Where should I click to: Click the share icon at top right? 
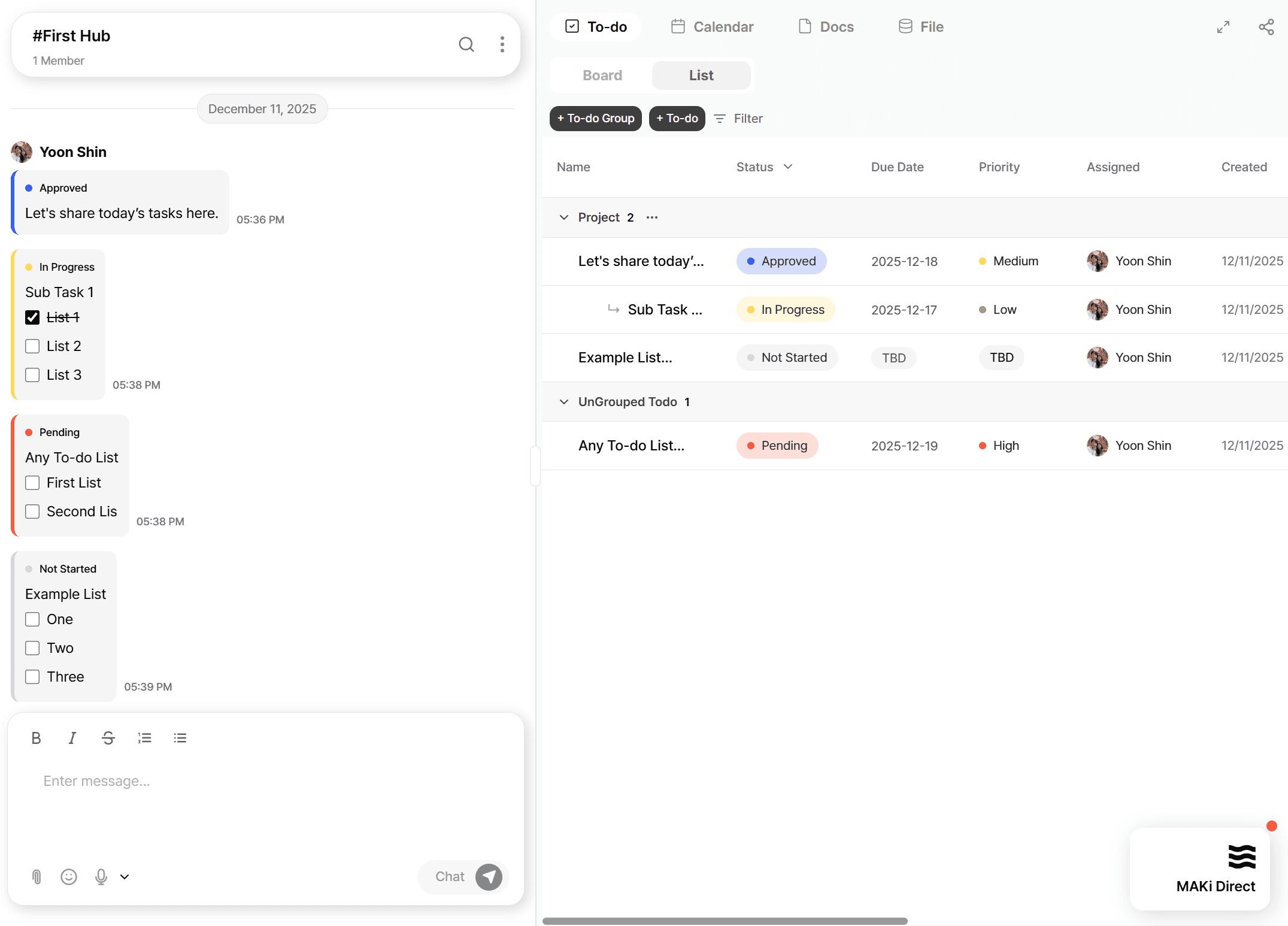point(1266,27)
